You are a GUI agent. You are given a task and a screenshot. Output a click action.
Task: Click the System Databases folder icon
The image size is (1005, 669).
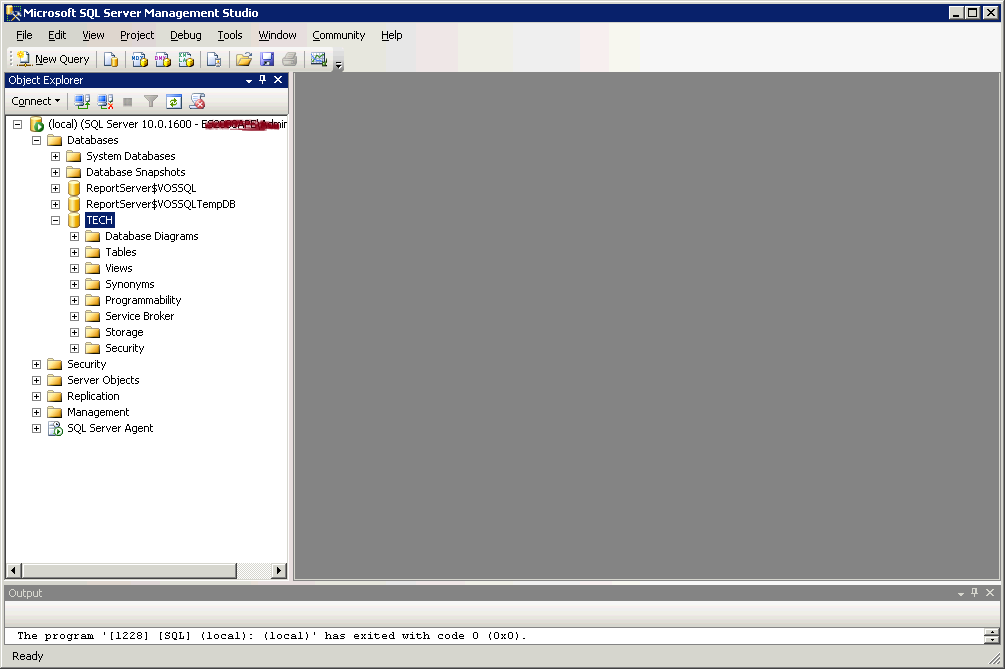pos(74,156)
